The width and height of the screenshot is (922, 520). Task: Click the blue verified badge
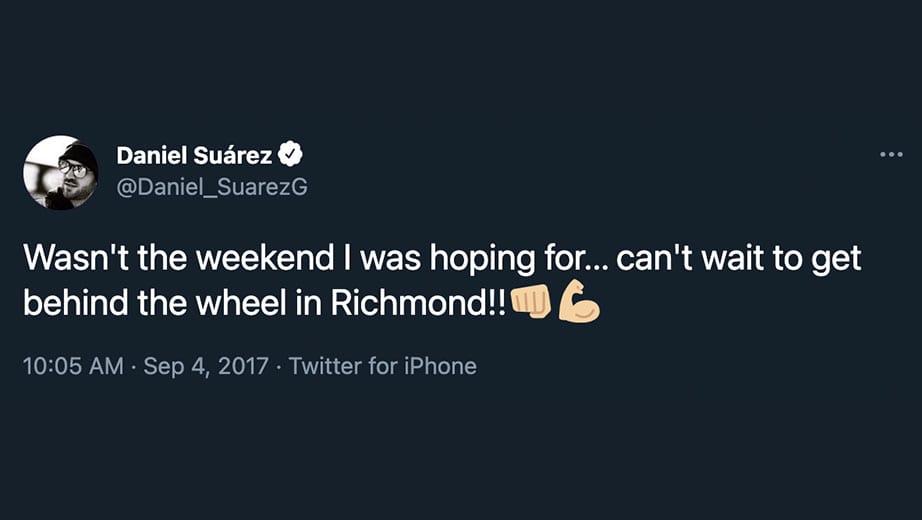[290, 155]
